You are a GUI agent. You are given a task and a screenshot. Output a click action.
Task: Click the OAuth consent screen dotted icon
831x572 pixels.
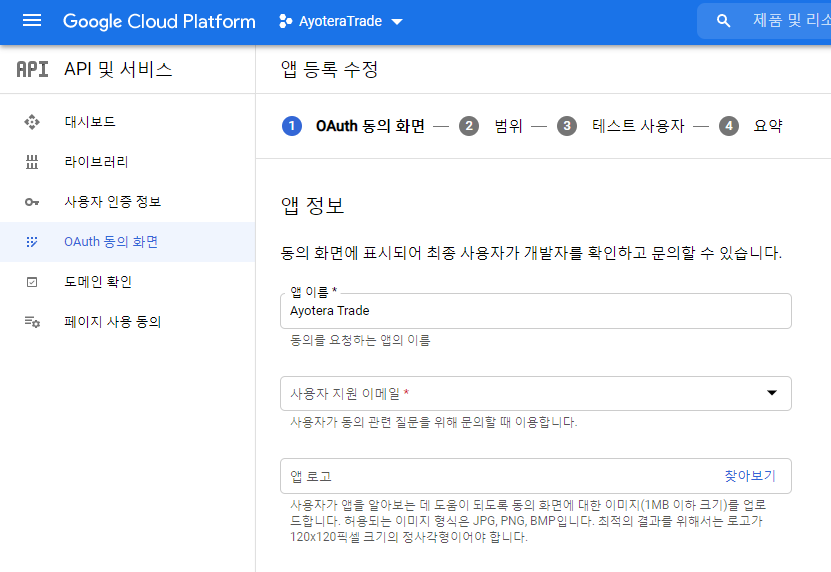[x=32, y=242]
